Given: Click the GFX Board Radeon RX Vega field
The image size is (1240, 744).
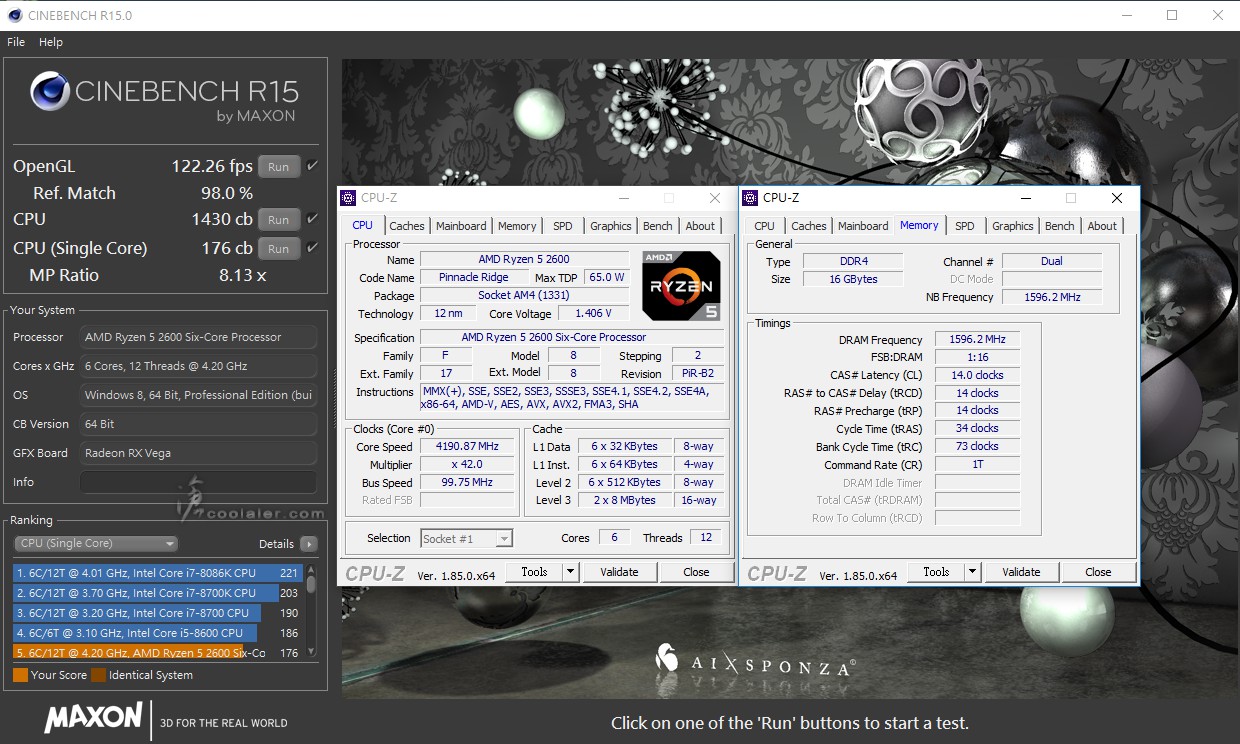Looking at the screenshot, I should (x=198, y=453).
